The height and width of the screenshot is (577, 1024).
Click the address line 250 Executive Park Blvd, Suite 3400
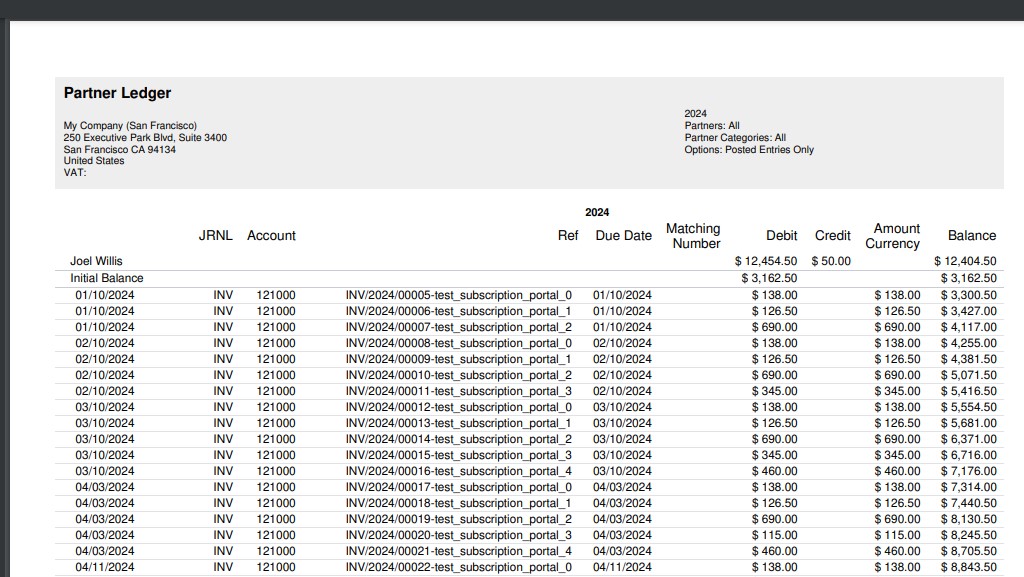(x=145, y=138)
